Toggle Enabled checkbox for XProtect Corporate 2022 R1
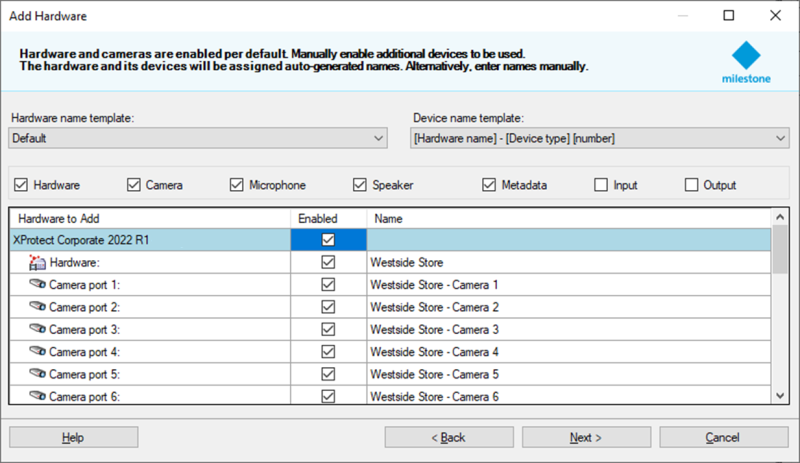The height and width of the screenshot is (463, 800). [x=328, y=240]
